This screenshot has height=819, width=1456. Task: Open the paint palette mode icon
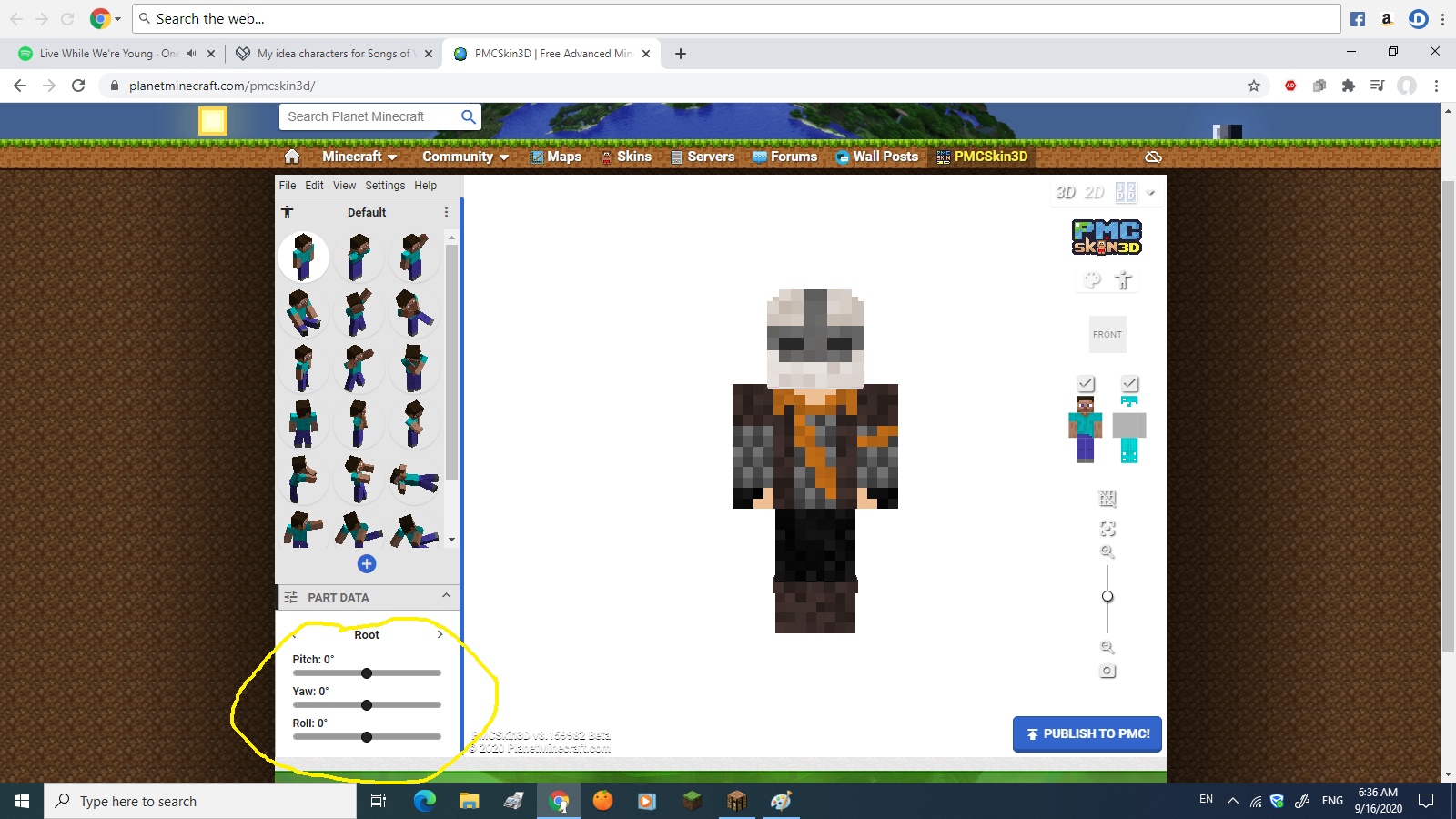(x=1092, y=280)
